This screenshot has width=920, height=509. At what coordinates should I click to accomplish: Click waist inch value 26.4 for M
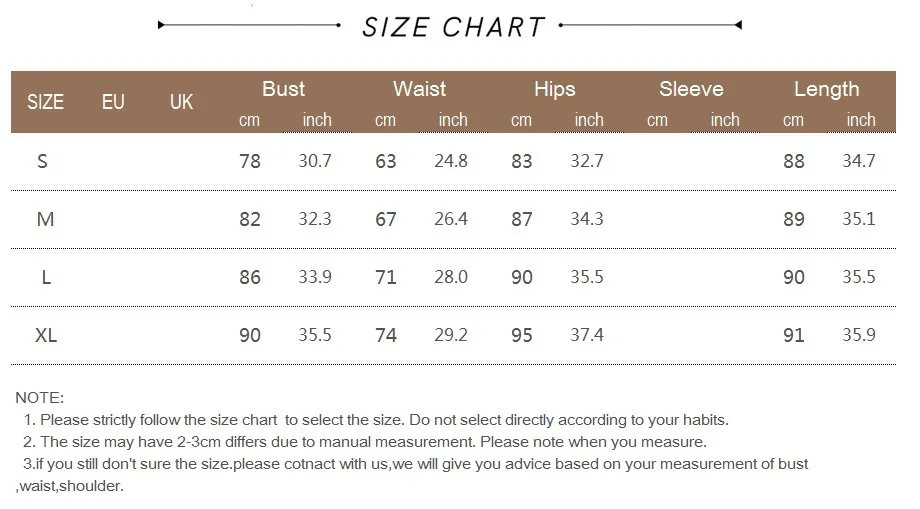pos(451,219)
